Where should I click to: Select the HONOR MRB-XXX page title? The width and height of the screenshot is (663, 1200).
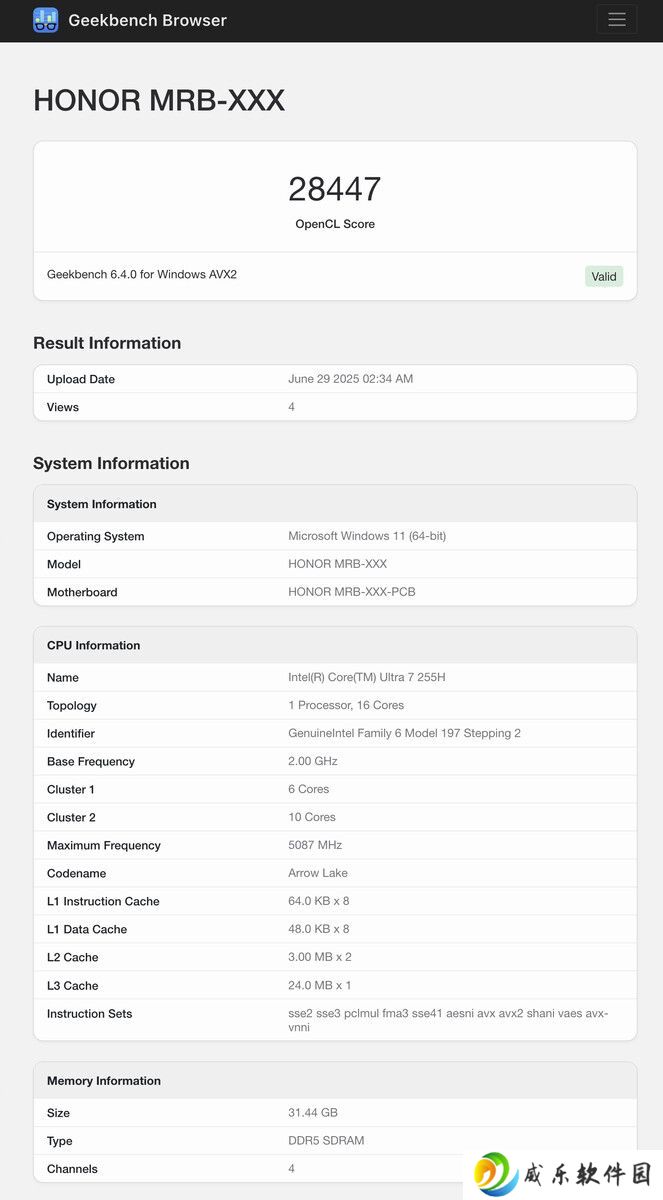pos(159,100)
